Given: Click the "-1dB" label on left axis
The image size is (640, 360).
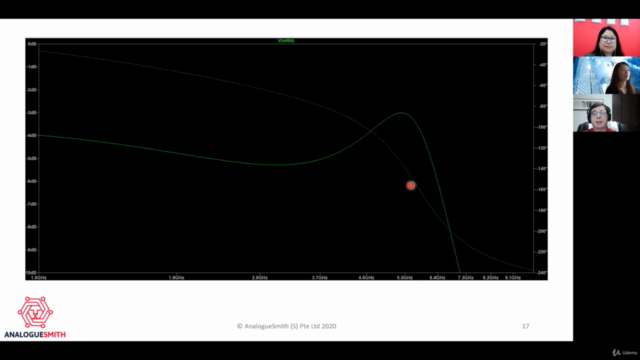Looking at the screenshot, I should (x=32, y=67).
